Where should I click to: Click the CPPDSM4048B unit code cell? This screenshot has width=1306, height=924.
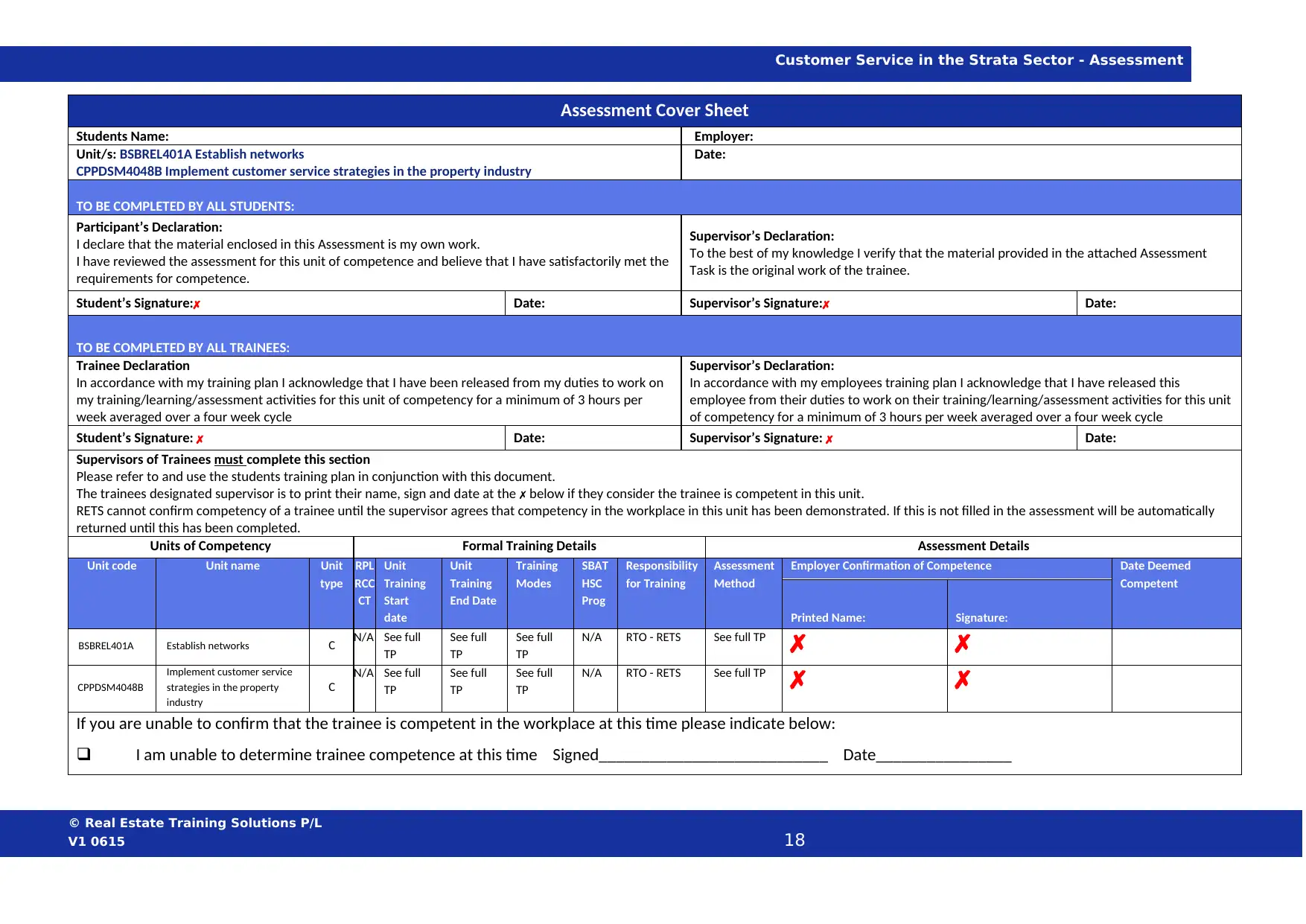coord(110,687)
